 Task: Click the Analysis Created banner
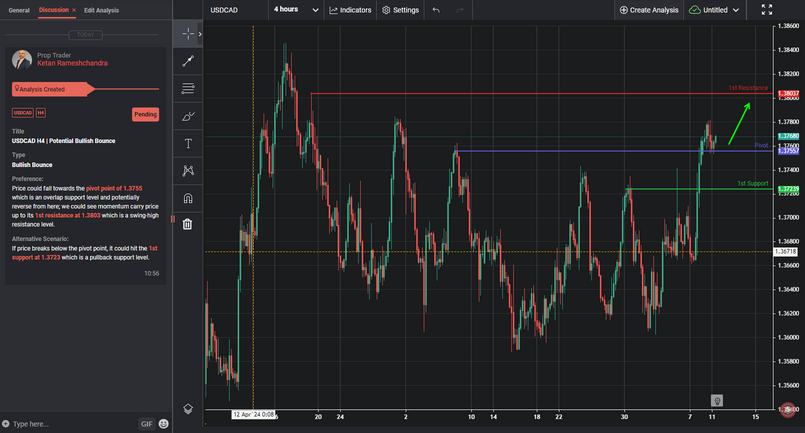click(53, 89)
